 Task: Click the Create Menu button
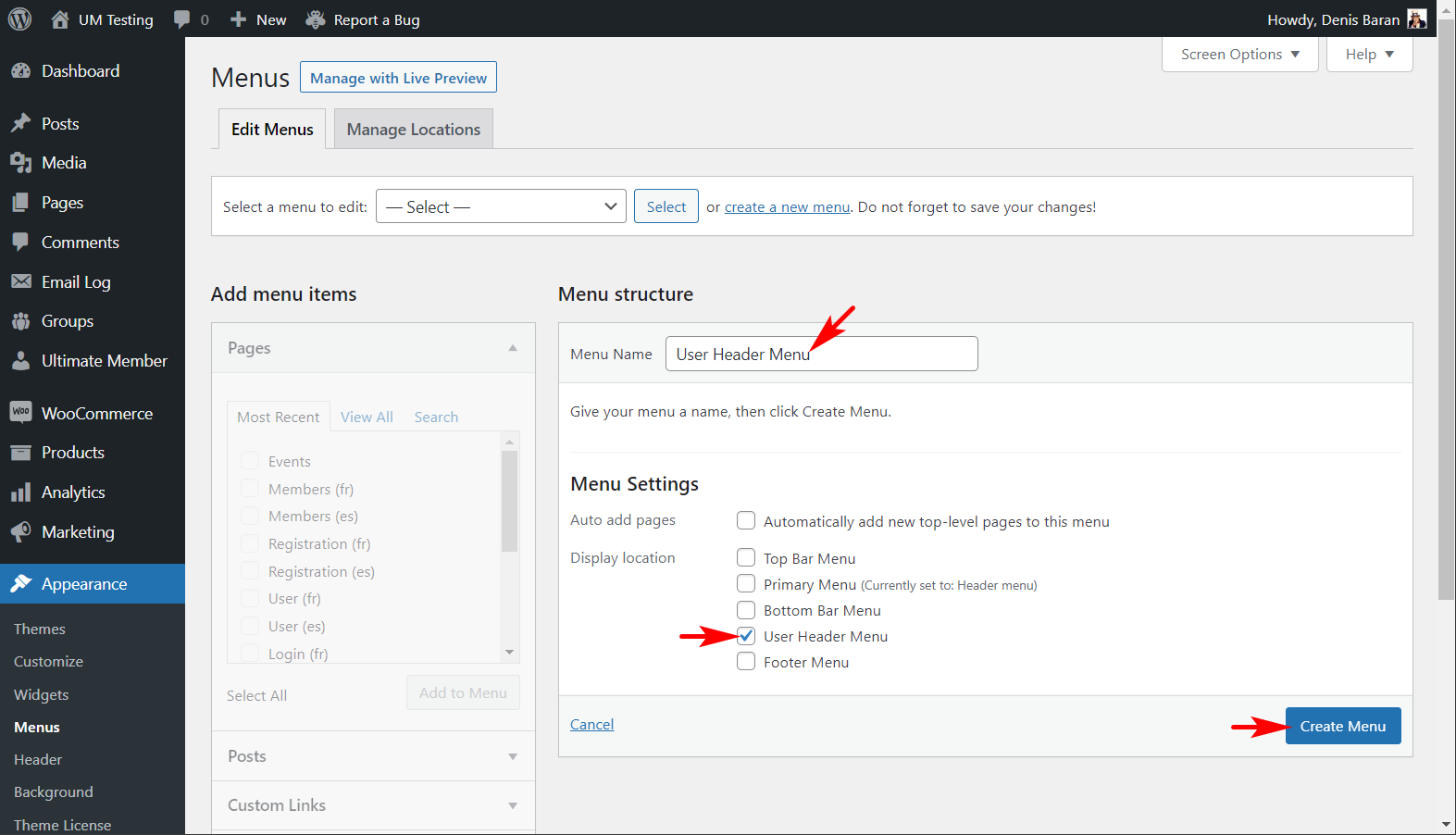click(1343, 726)
